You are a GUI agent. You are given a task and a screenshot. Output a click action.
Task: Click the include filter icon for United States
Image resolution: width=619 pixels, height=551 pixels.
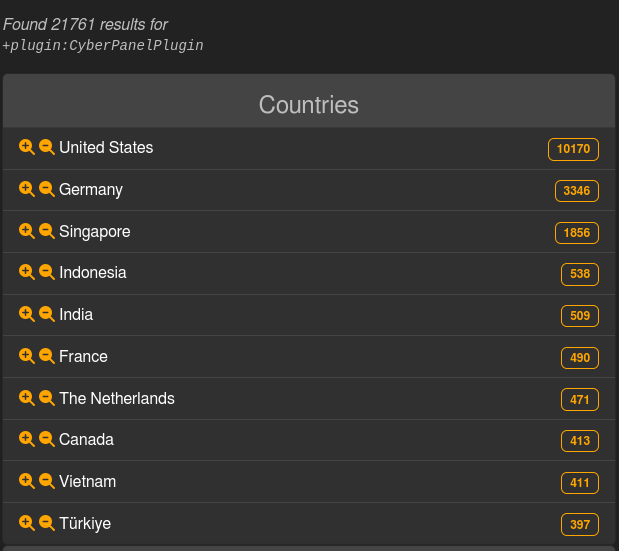pyautogui.click(x=27, y=147)
